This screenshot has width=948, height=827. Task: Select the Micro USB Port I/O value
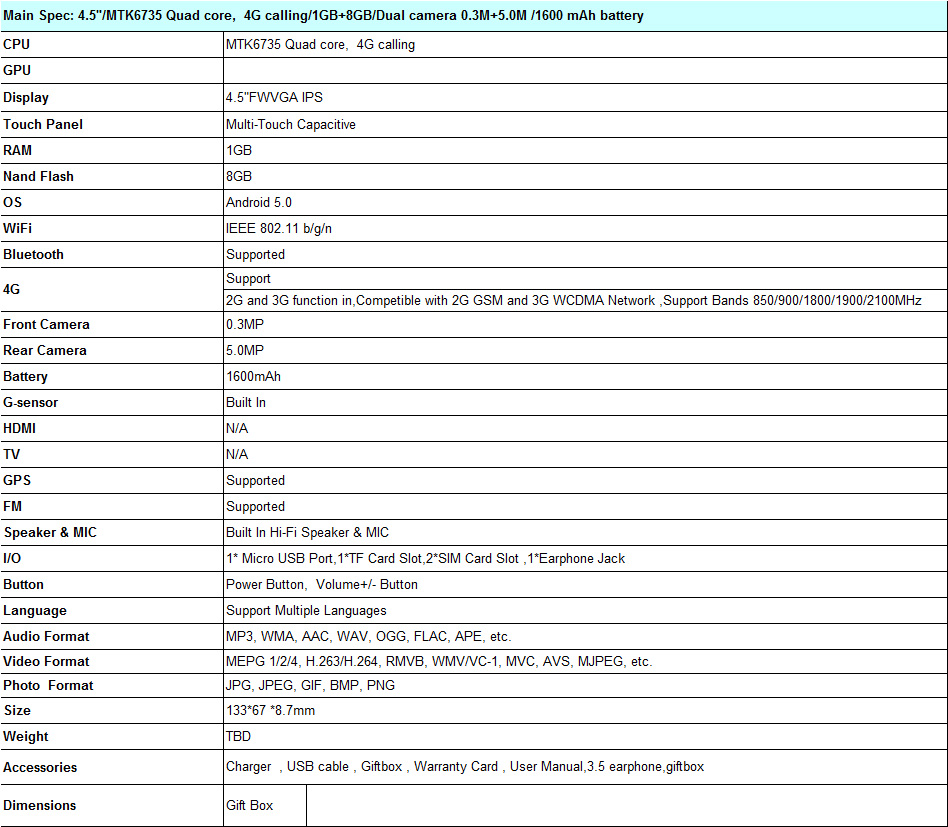[585, 559]
